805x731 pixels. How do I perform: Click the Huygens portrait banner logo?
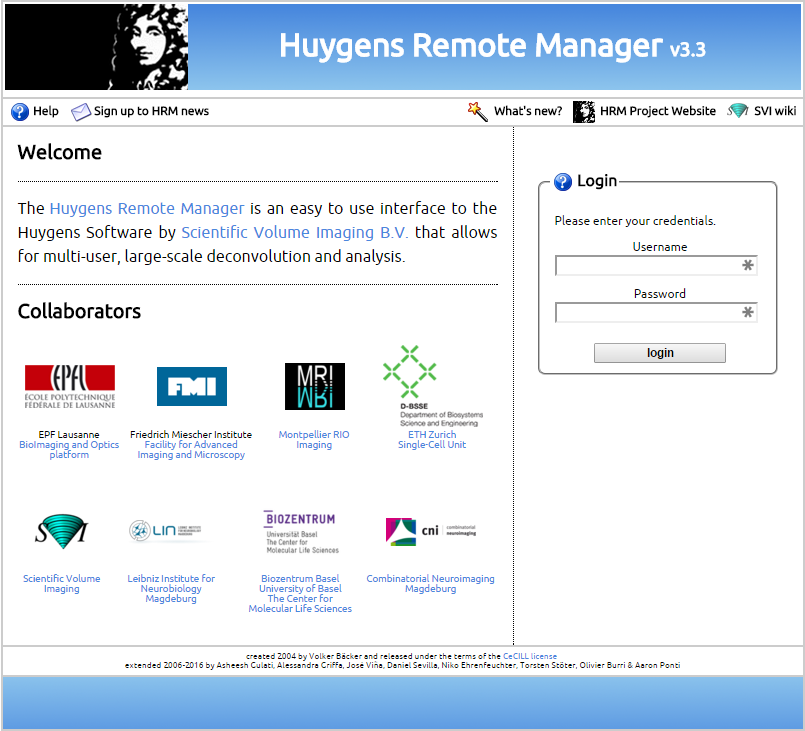point(97,47)
